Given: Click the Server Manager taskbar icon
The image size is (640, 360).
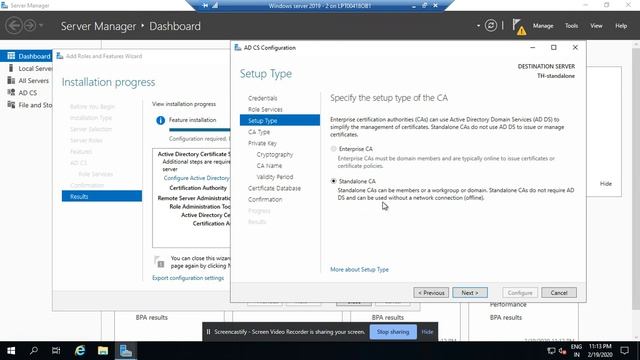Looking at the screenshot, I should pyautogui.click(x=125, y=351).
